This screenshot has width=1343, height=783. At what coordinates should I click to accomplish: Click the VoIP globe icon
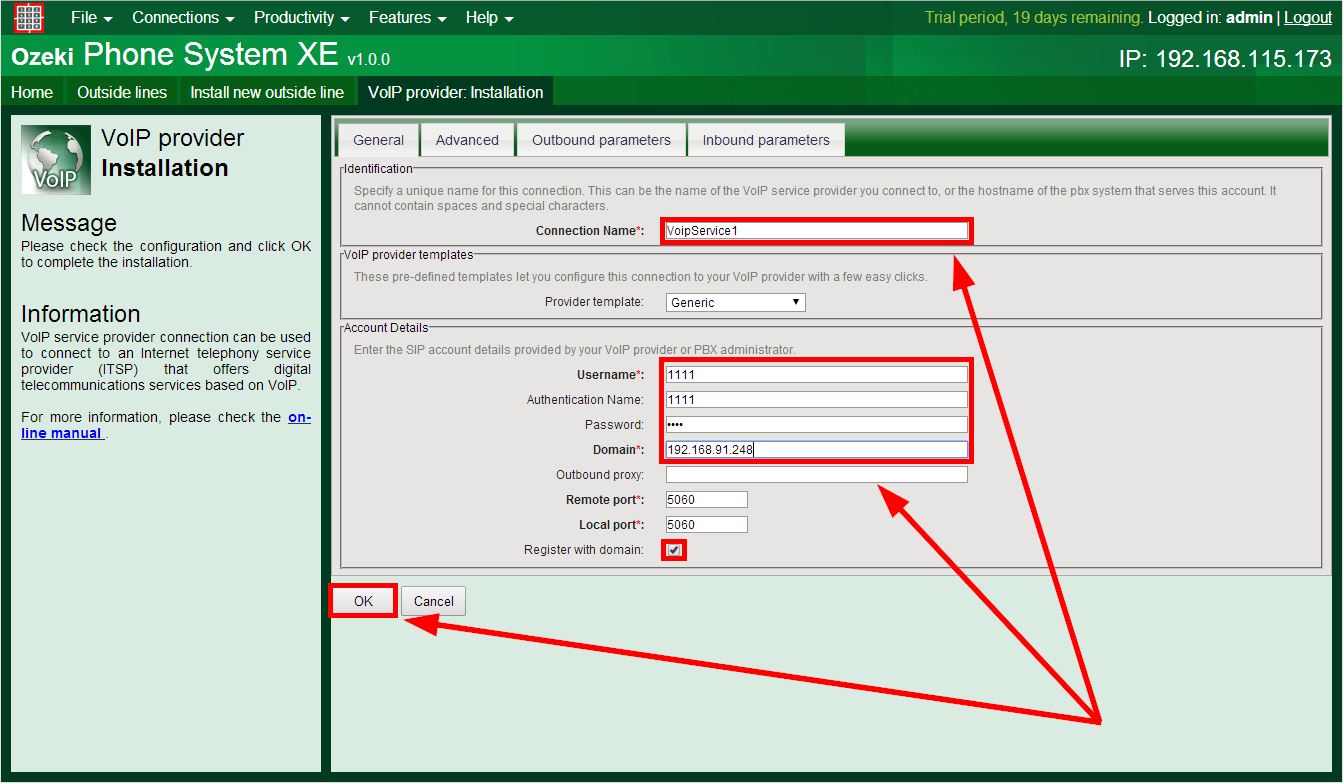[x=56, y=160]
